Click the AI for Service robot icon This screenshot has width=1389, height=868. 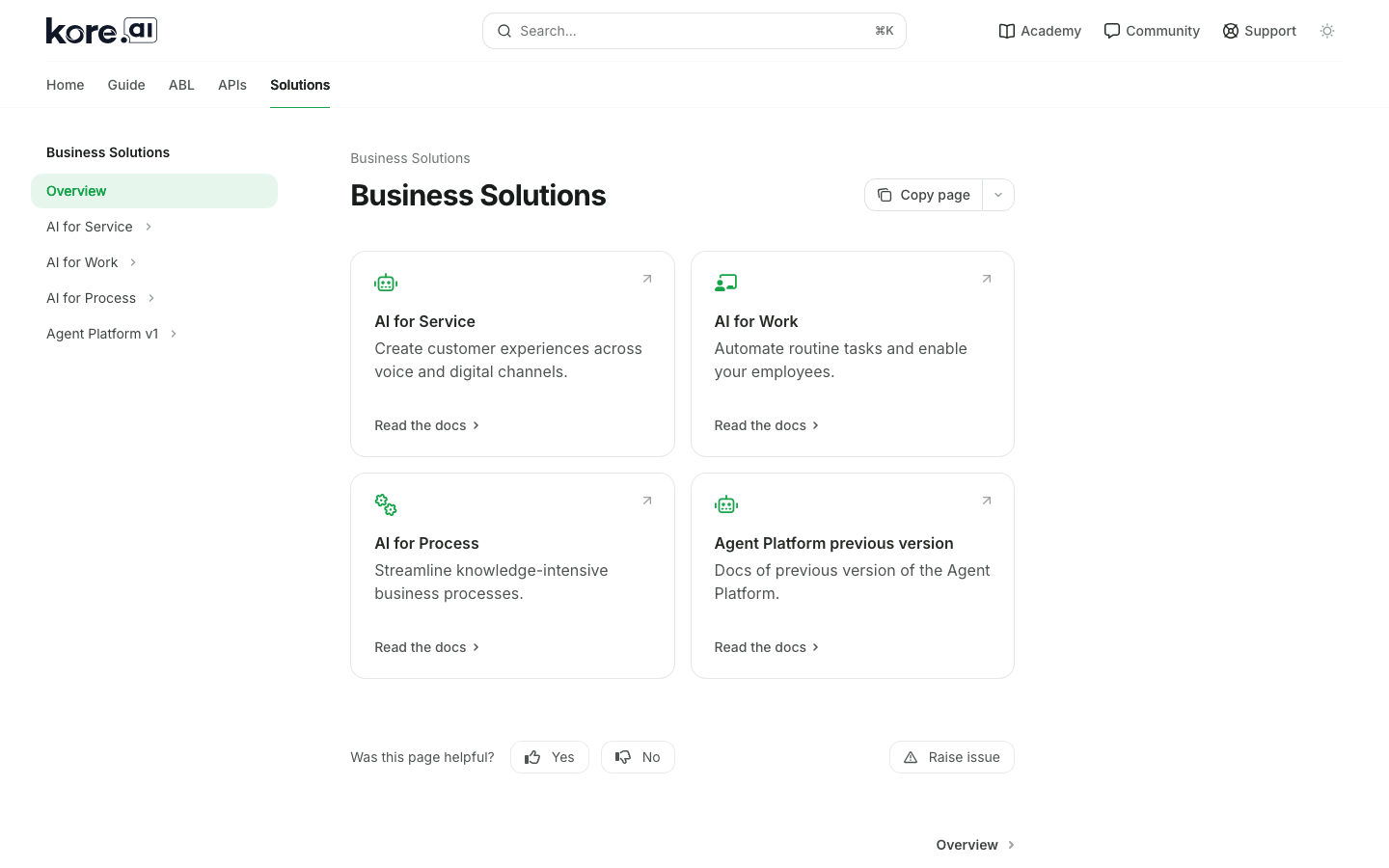[386, 283]
